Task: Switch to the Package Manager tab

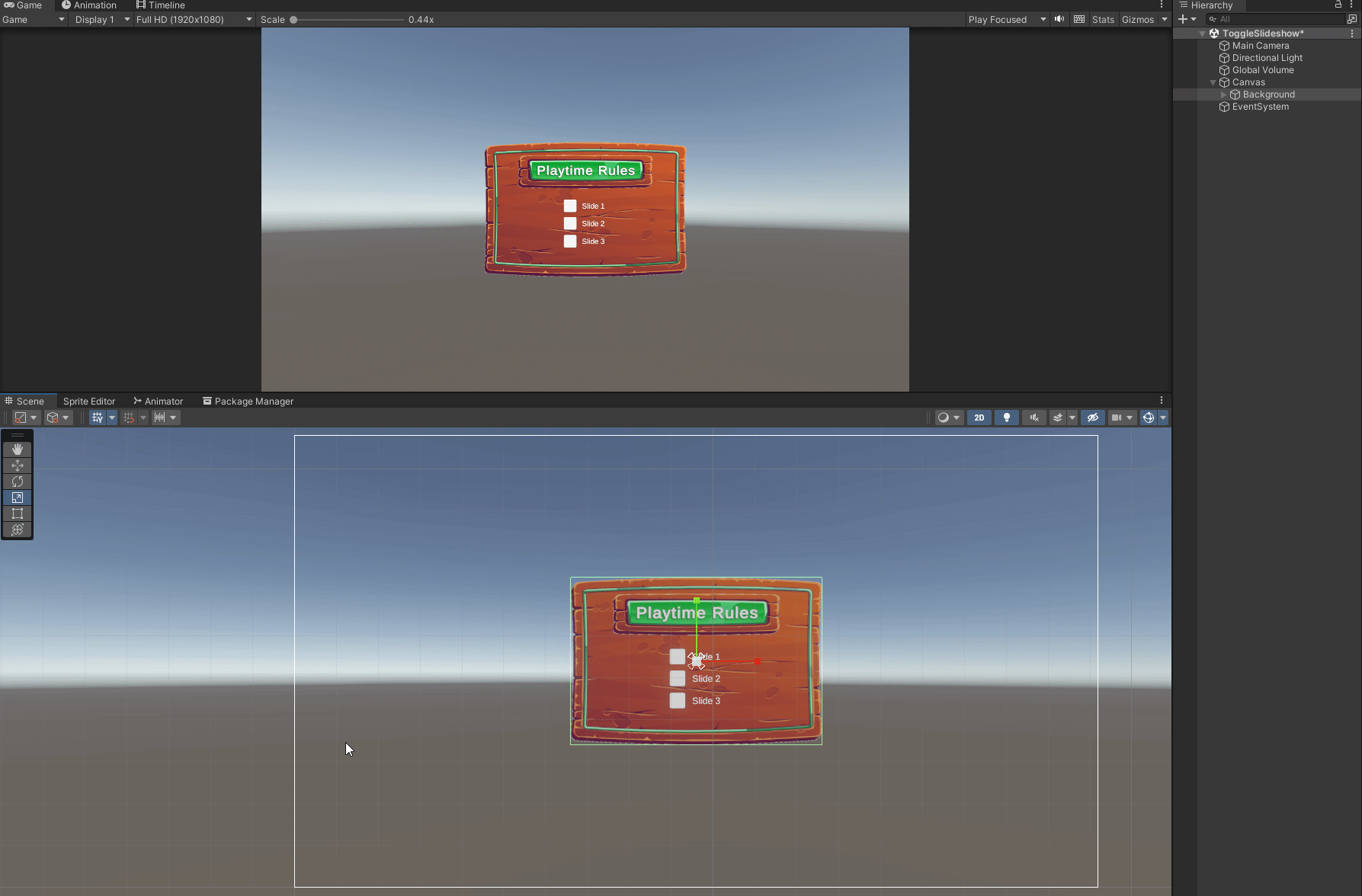Action: click(x=248, y=401)
